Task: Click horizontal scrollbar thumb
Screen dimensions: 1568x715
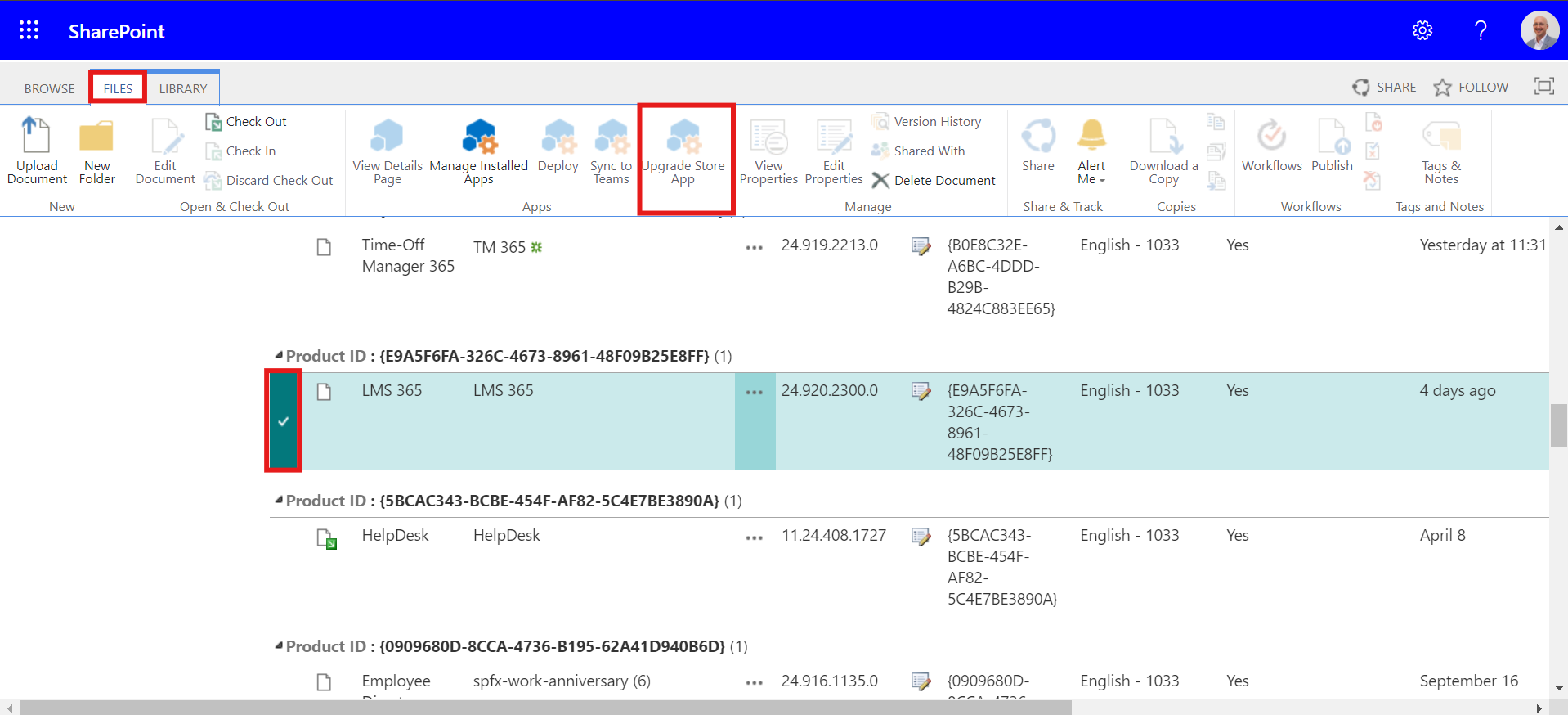Action: tap(545, 708)
